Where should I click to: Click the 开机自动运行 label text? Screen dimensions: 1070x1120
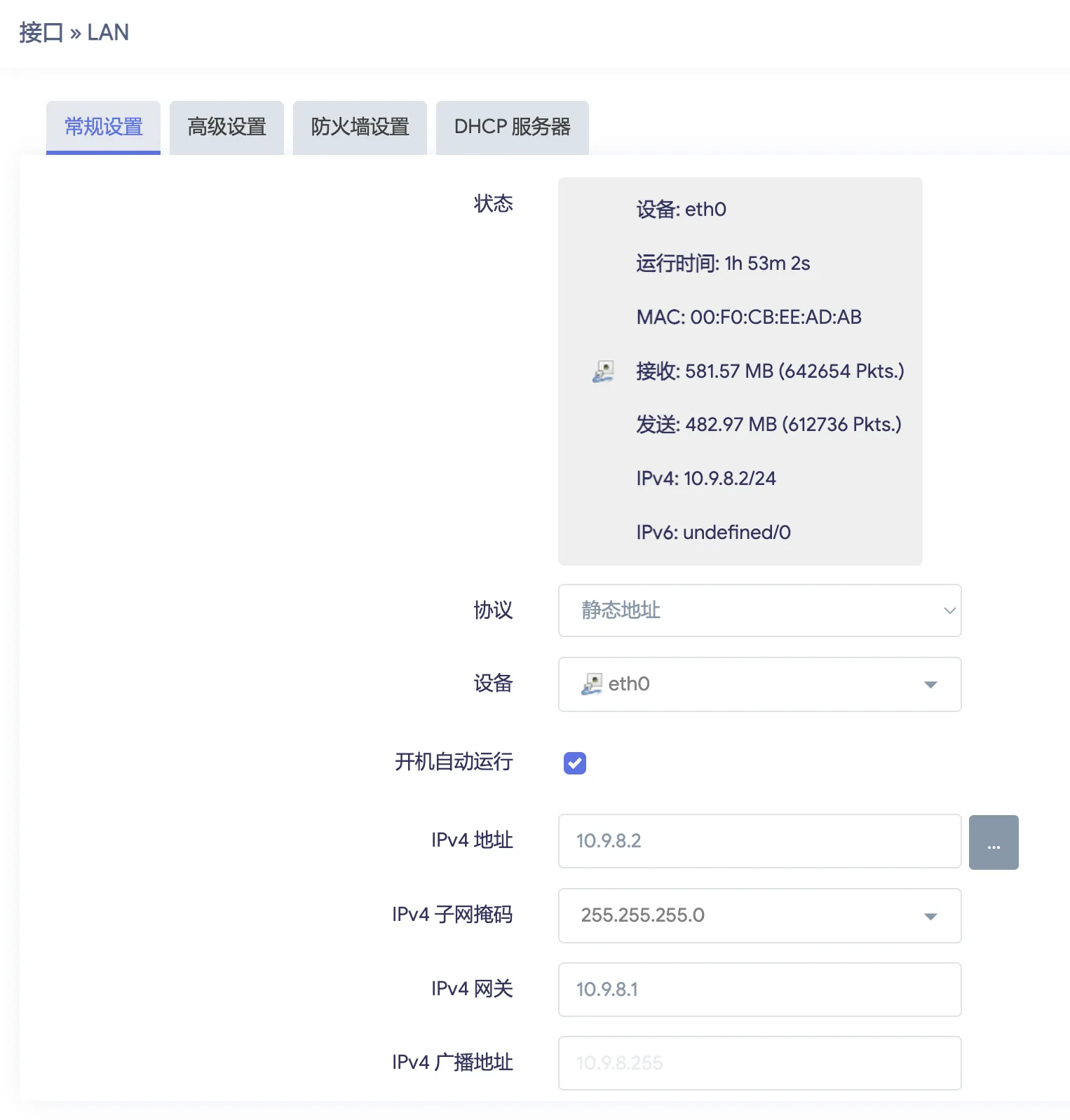tap(454, 762)
